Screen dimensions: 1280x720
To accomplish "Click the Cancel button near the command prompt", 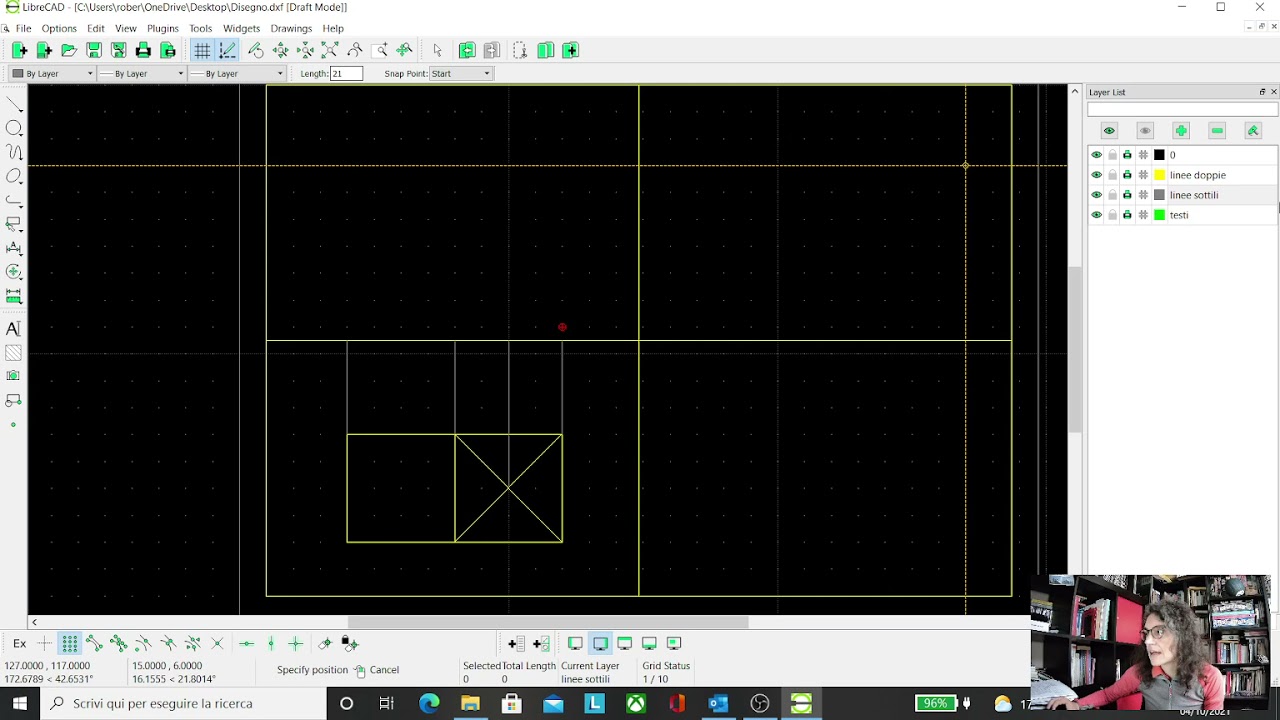I will point(377,670).
